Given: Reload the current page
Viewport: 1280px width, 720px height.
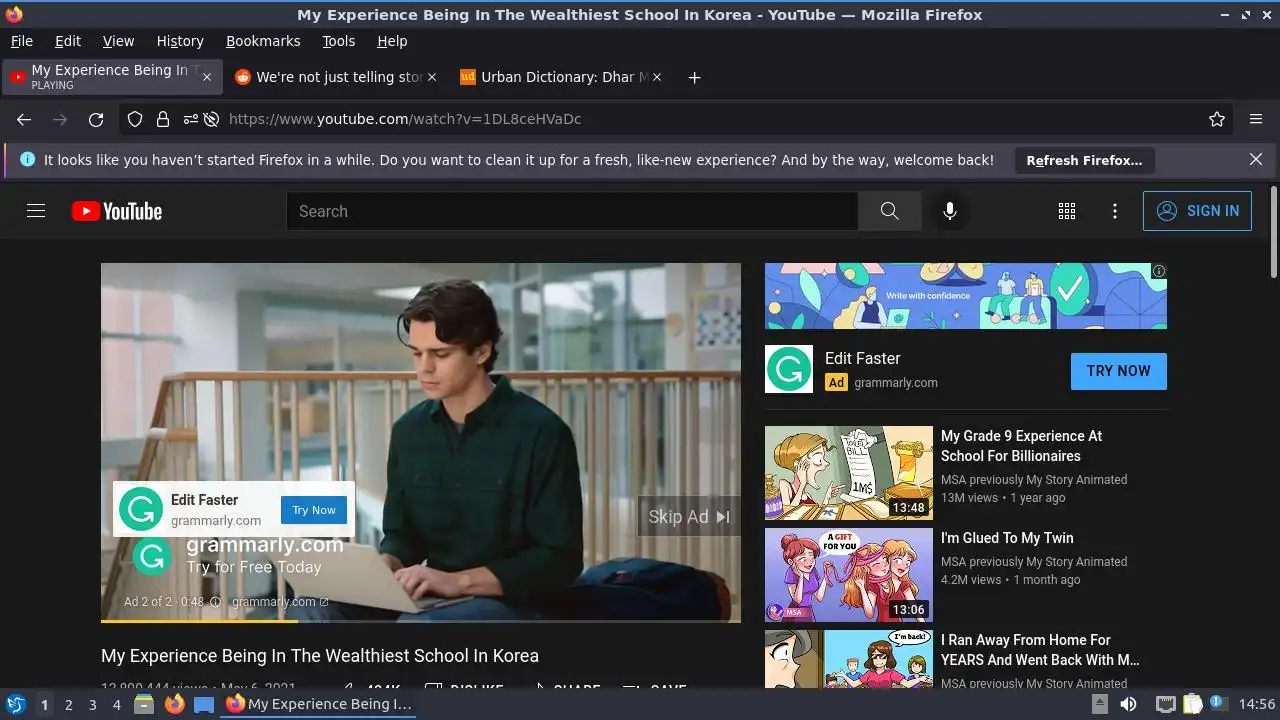Looking at the screenshot, I should (x=96, y=119).
